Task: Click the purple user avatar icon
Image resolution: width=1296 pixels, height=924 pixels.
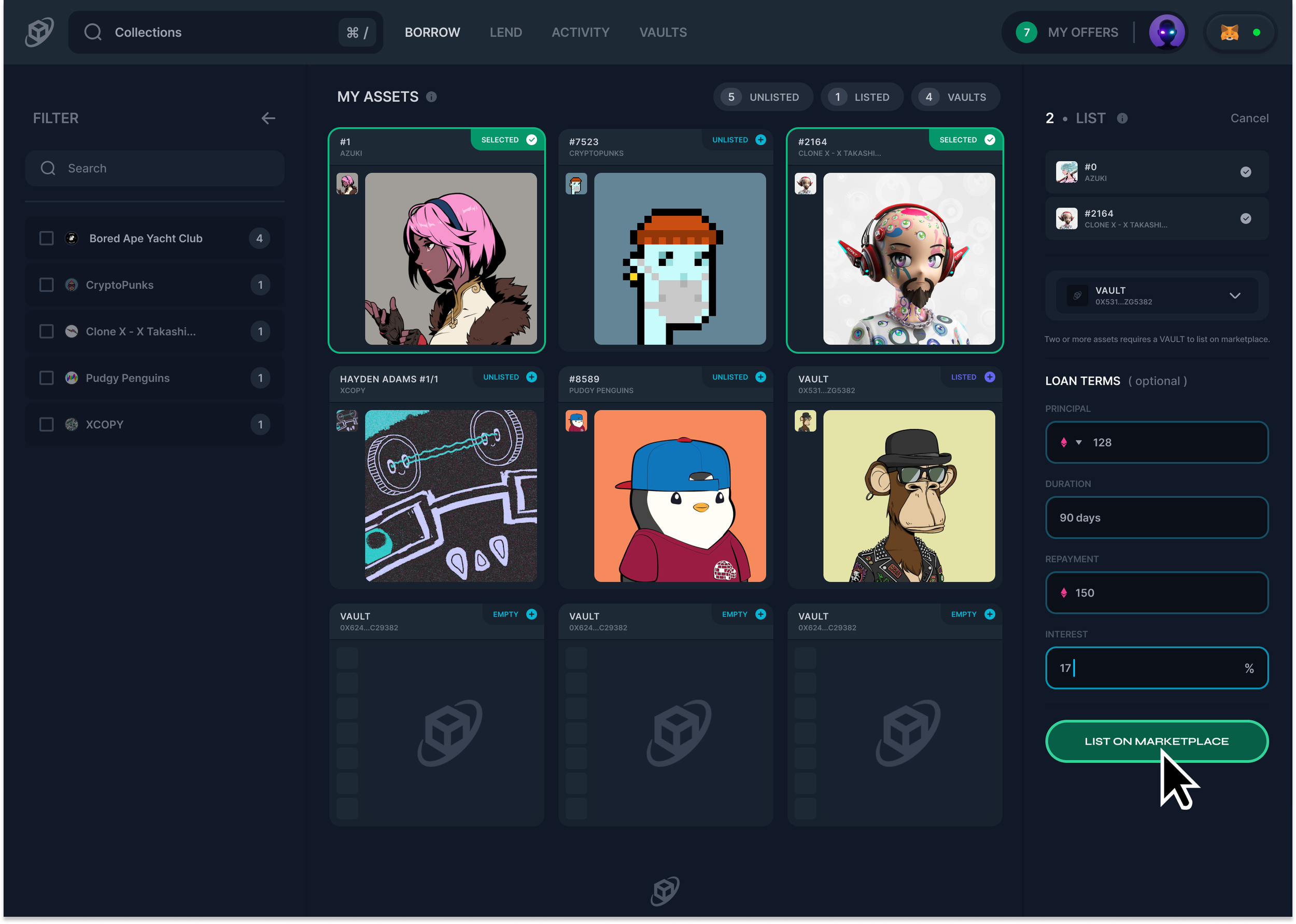Action: [x=1166, y=33]
